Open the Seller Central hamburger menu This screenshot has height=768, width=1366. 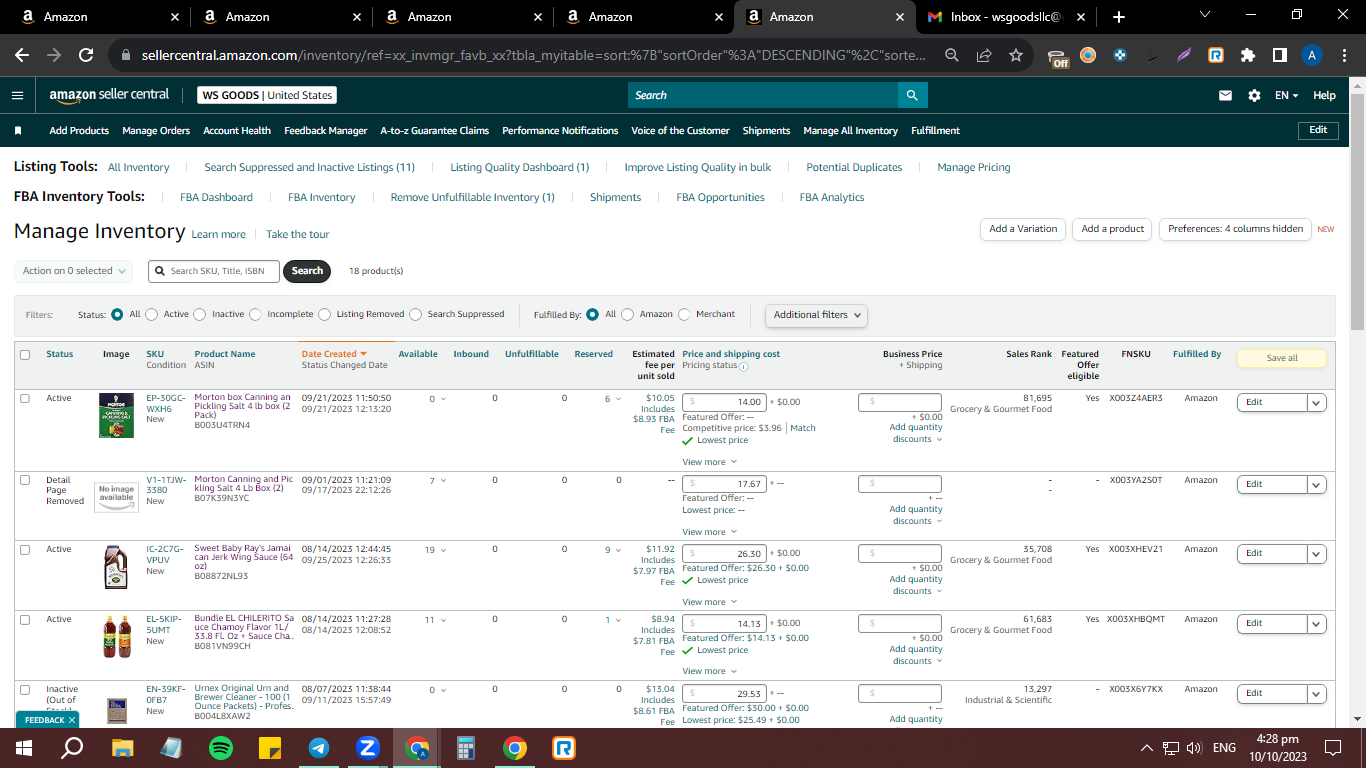[x=17, y=95]
